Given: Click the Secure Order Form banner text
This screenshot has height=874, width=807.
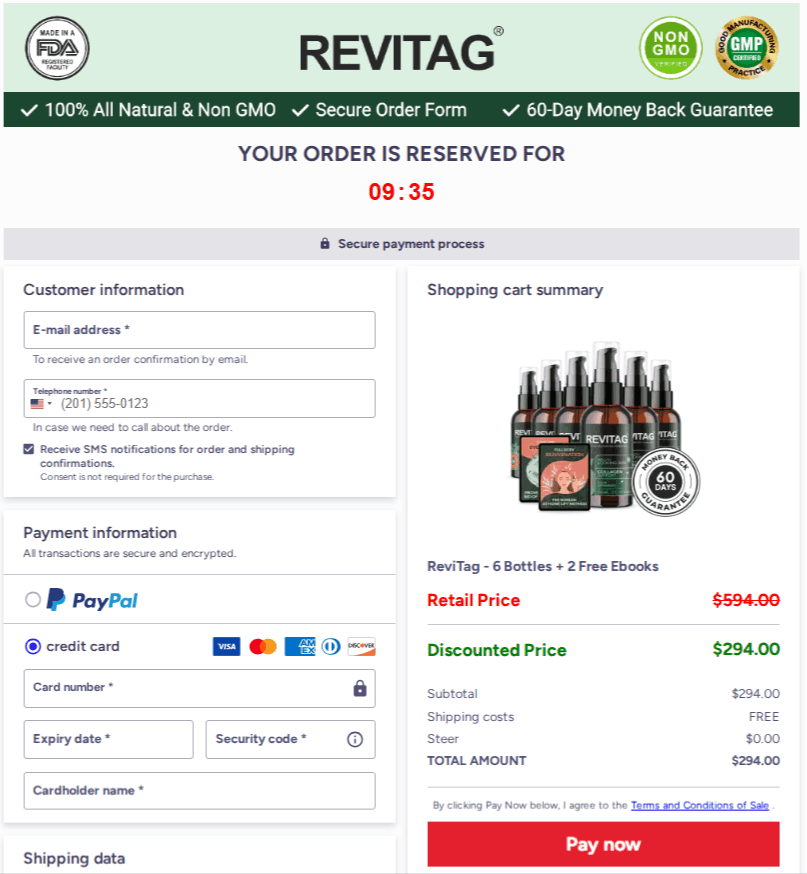Looking at the screenshot, I should click(391, 110).
